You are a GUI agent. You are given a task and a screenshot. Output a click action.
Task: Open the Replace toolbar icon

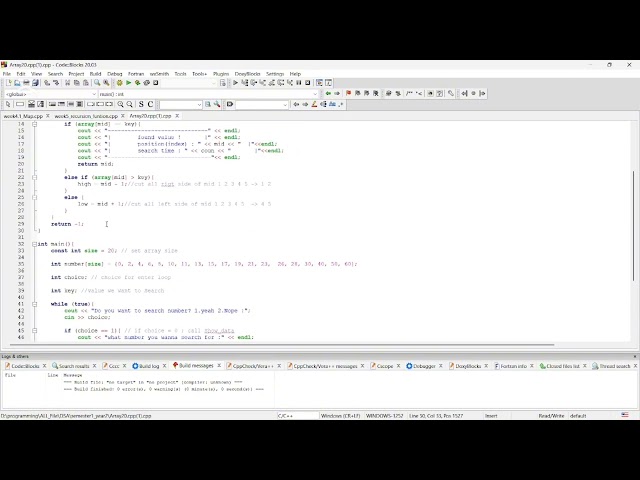tap(106, 83)
